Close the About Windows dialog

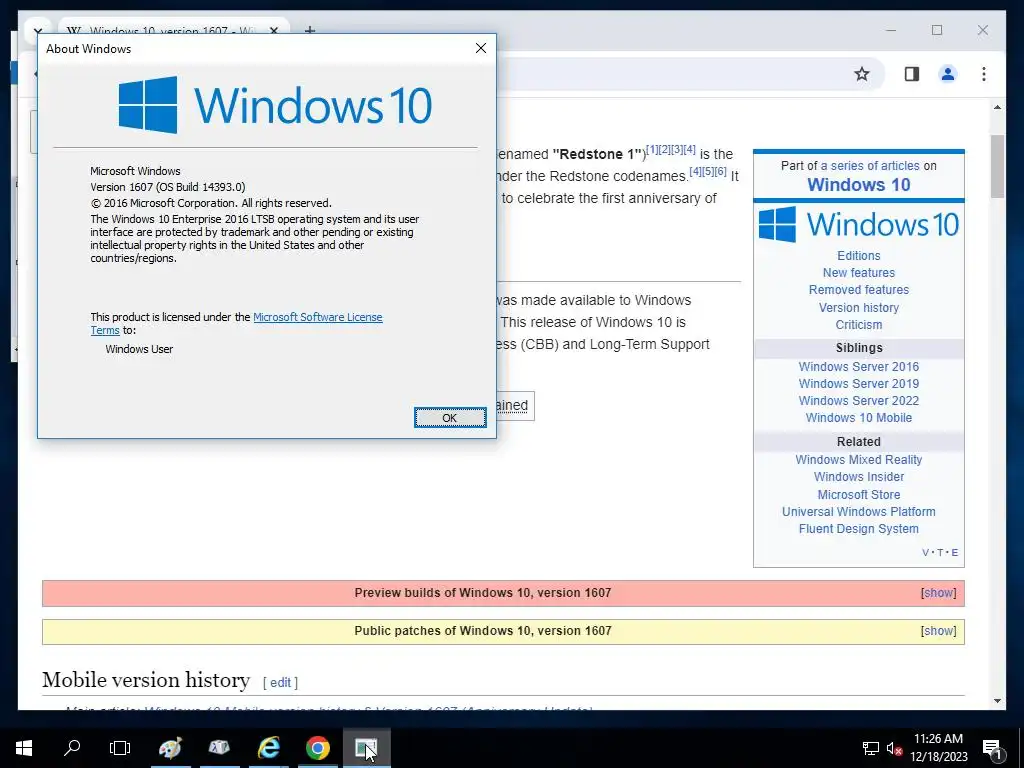point(481,48)
